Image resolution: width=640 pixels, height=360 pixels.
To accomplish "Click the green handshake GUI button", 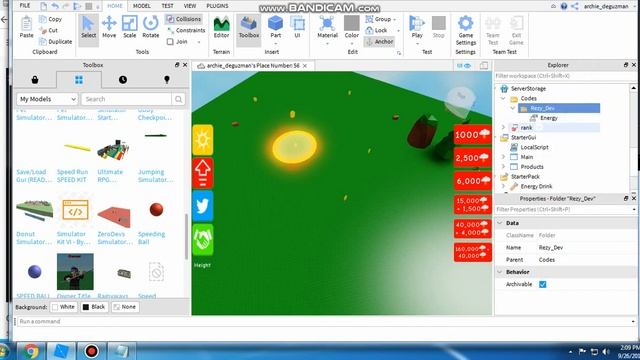I will [x=202, y=240].
